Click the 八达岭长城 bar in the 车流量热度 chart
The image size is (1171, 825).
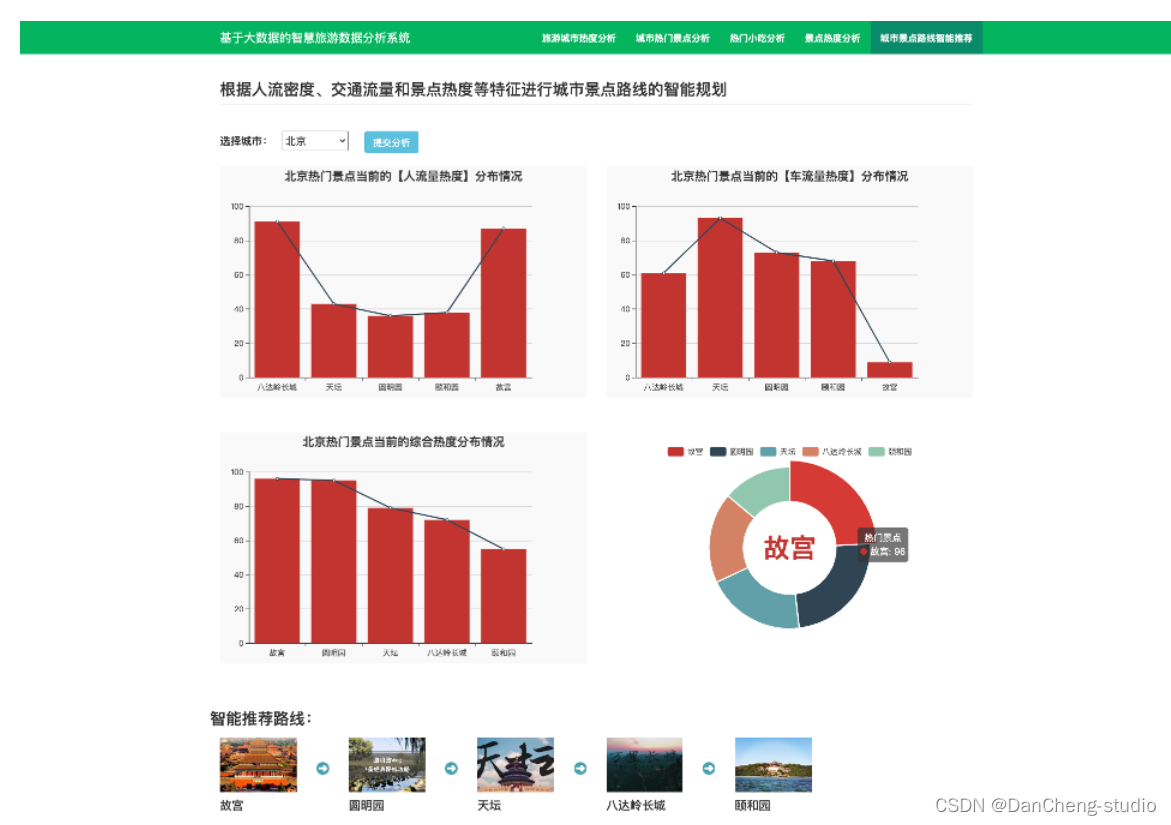663,326
